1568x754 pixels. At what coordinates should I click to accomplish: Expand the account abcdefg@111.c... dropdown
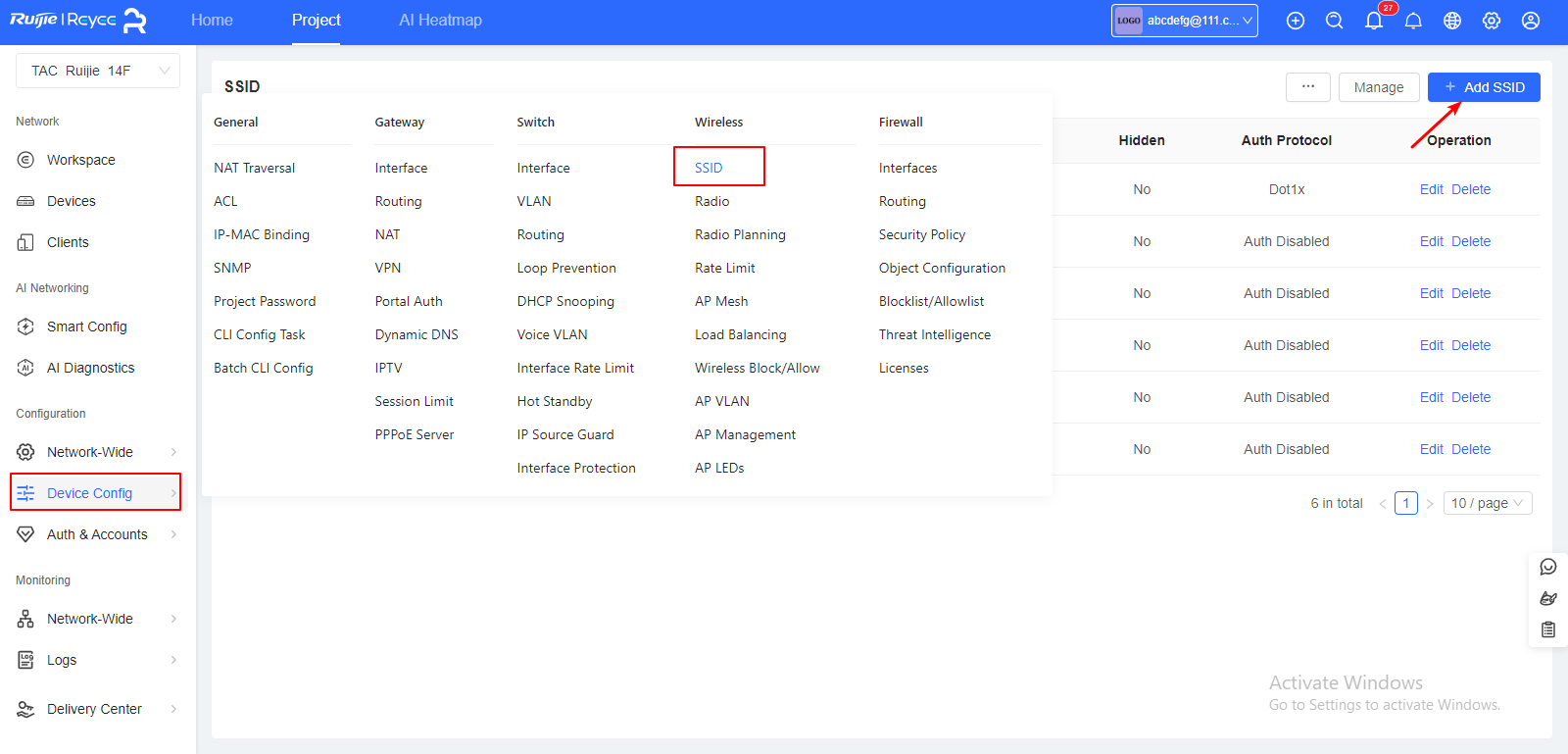pos(1184,21)
